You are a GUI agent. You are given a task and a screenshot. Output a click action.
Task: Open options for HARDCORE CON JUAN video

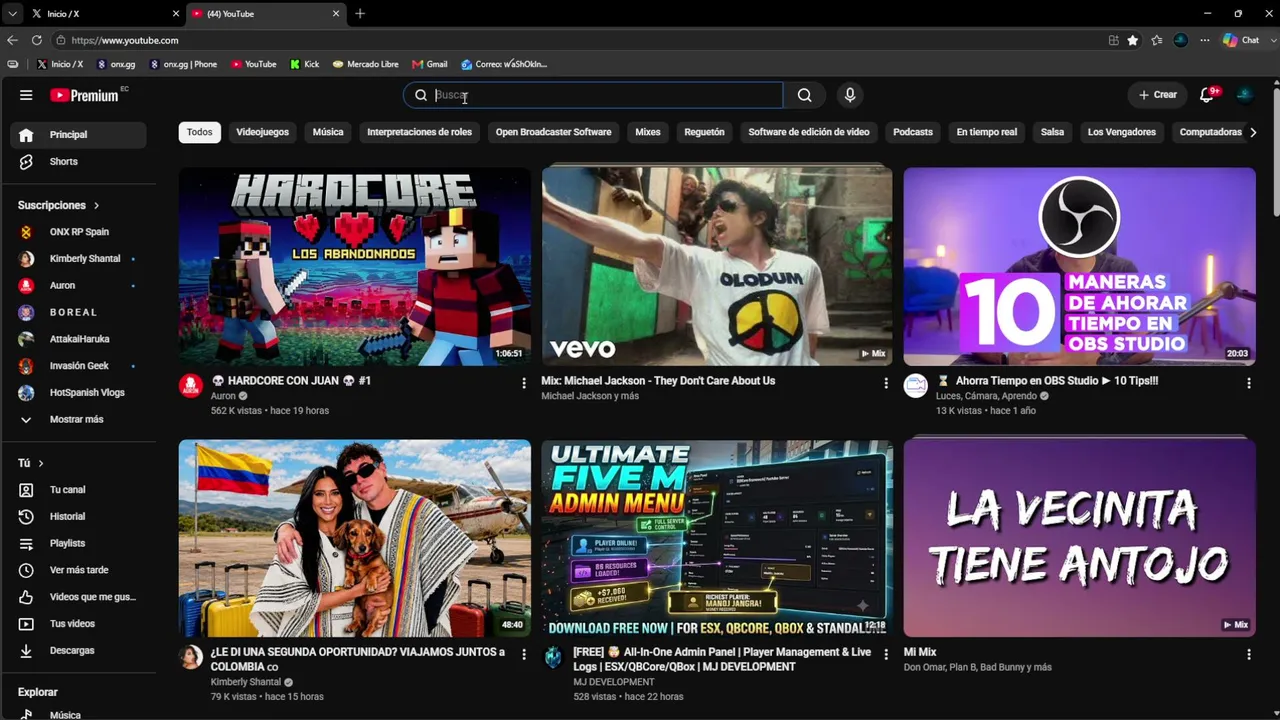[x=524, y=383]
